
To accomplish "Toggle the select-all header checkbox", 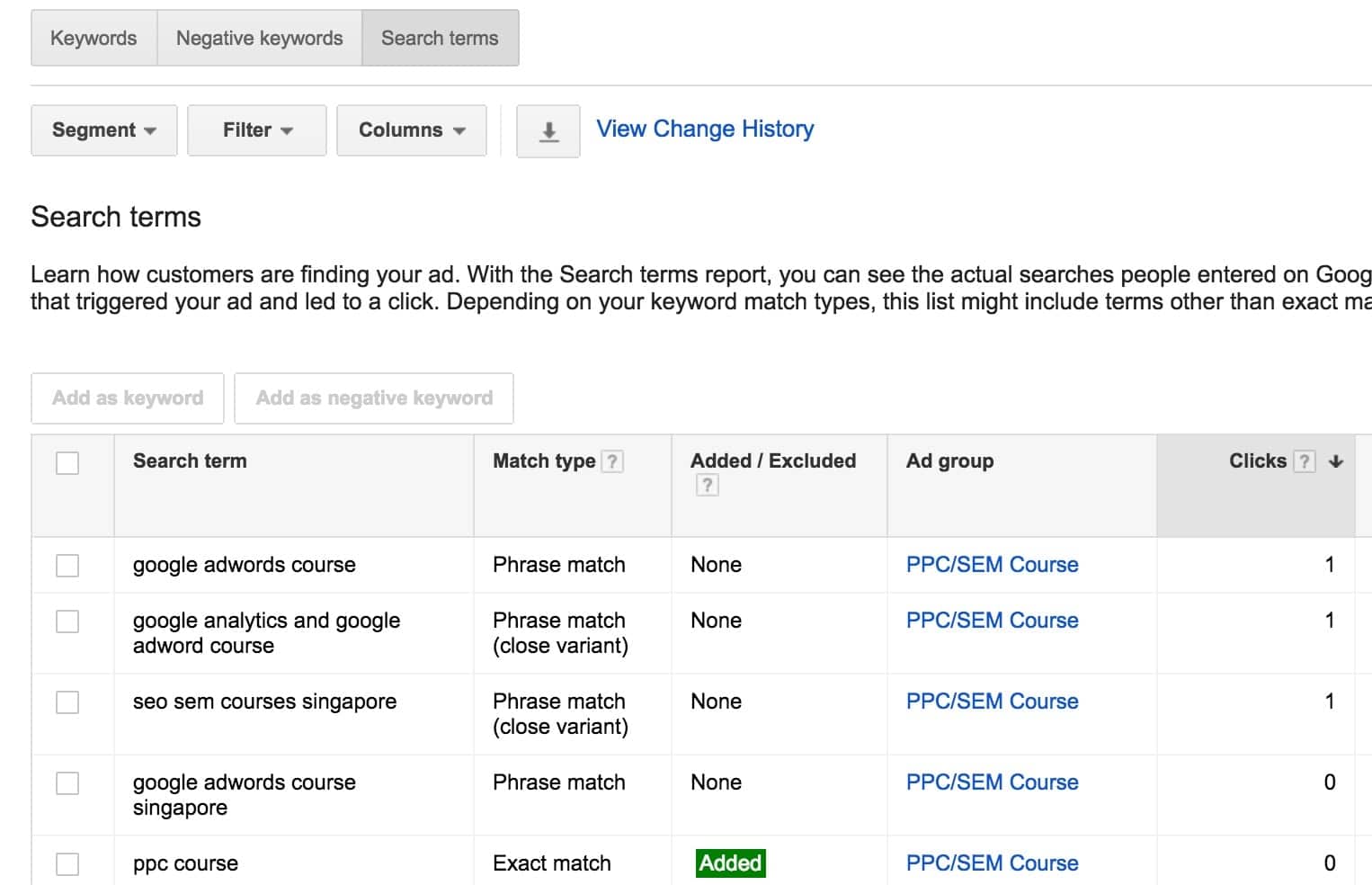I will pos(67,463).
